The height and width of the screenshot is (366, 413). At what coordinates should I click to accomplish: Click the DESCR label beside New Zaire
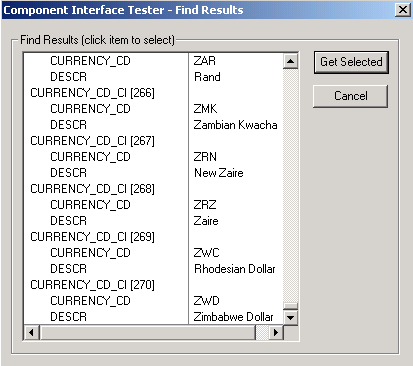tap(68, 173)
